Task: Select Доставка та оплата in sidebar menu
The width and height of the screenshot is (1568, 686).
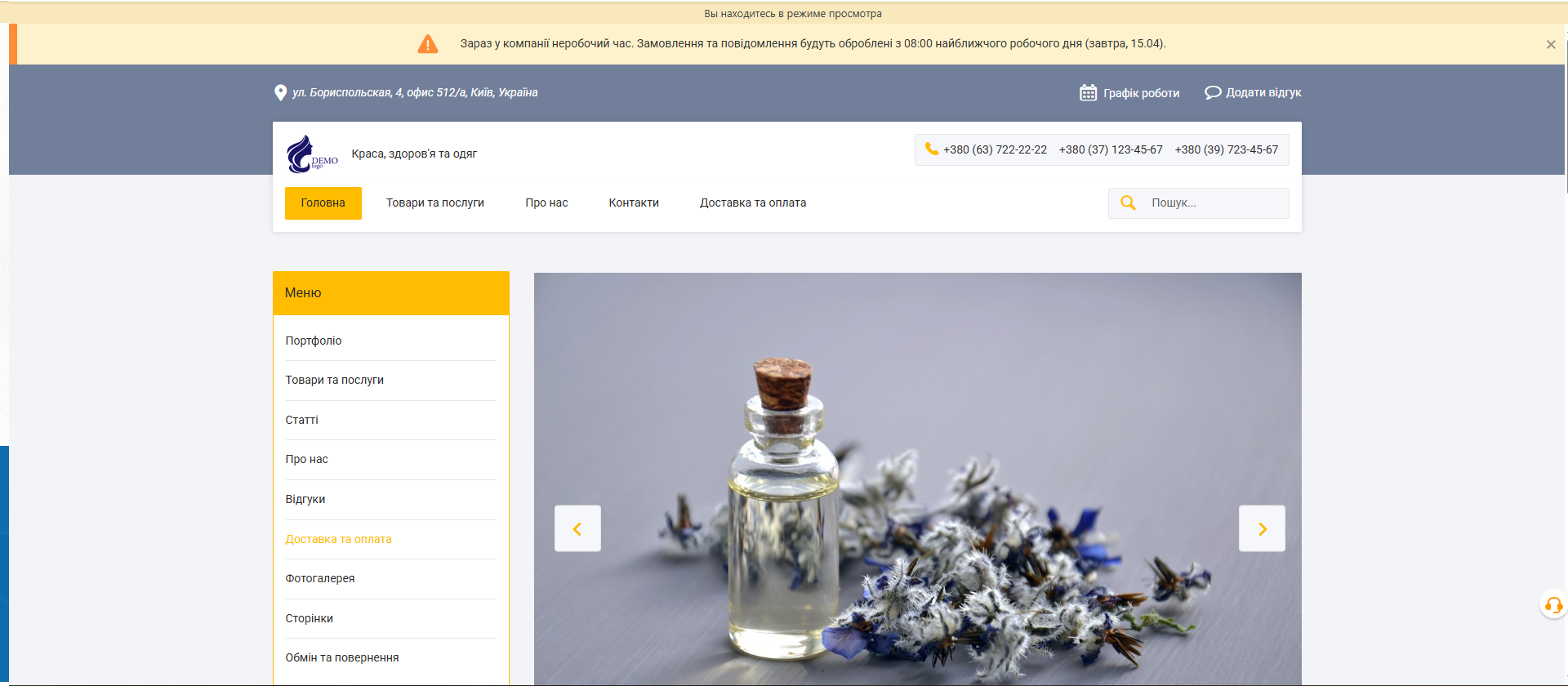Action: 338,539
